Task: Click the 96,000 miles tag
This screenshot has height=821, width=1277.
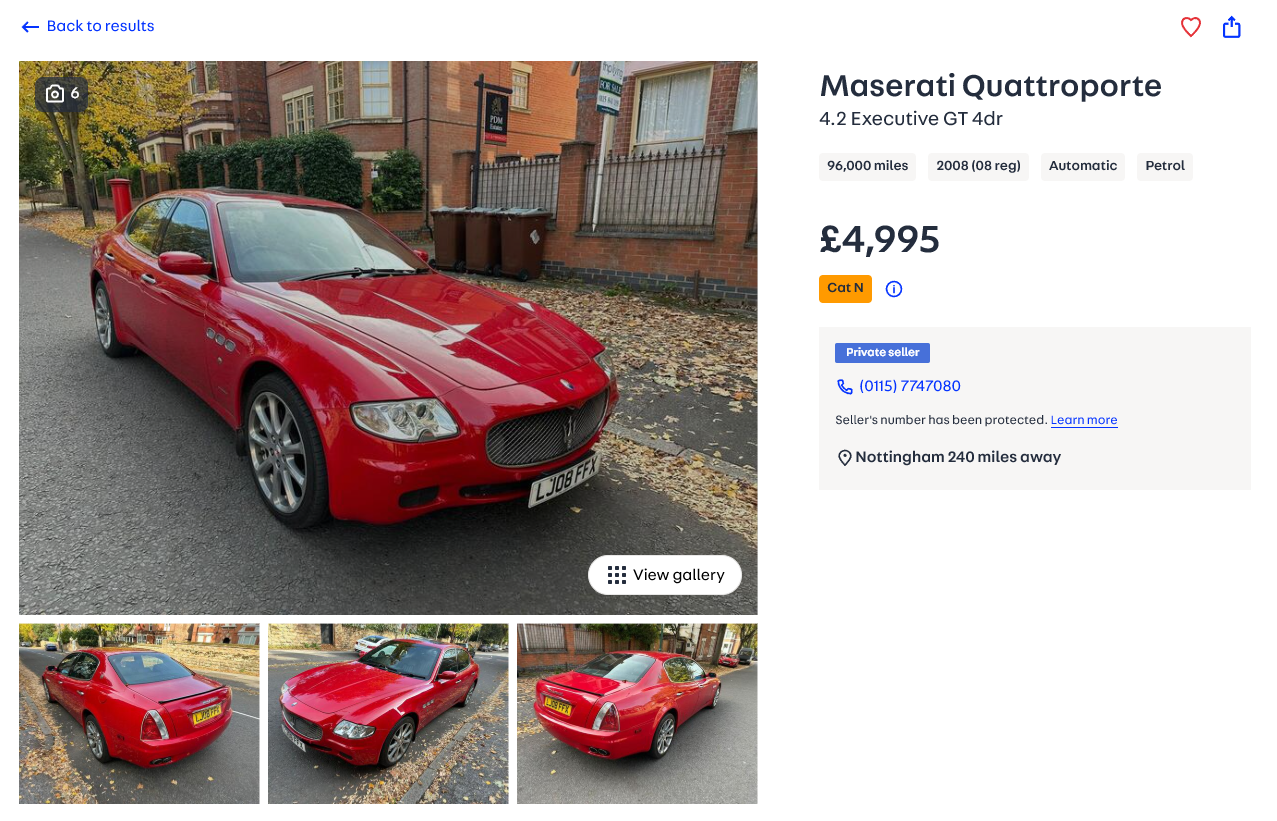Action: tap(867, 167)
